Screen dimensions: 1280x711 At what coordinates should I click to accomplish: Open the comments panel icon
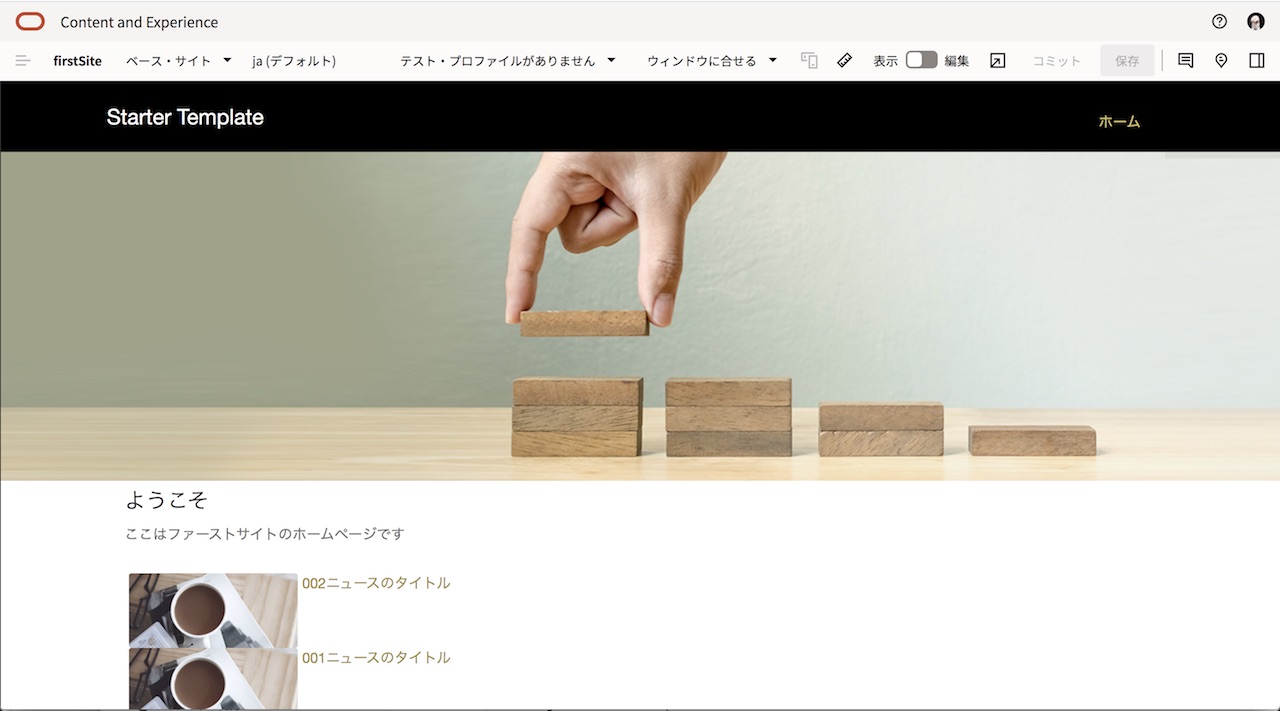click(1186, 61)
